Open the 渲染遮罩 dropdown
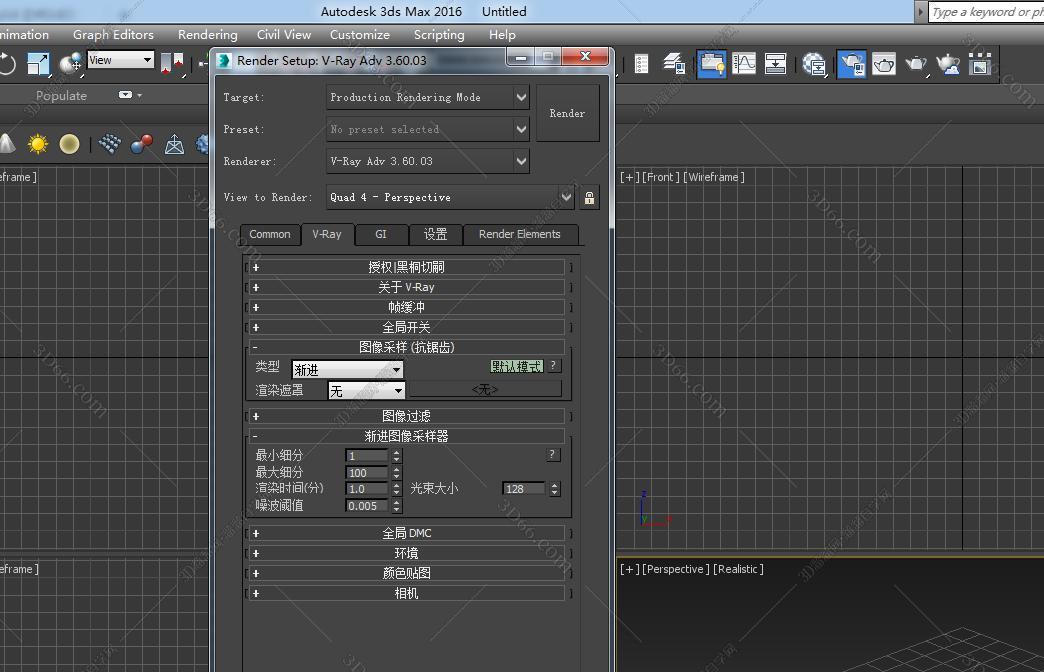This screenshot has width=1044, height=672. (x=397, y=391)
